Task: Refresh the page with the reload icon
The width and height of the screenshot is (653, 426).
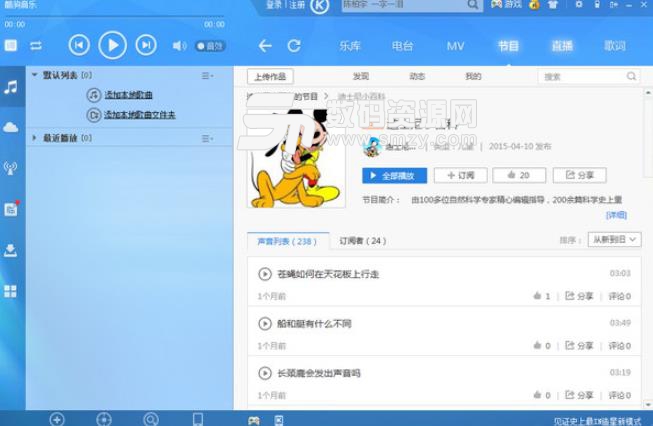Action: pyautogui.click(x=294, y=45)
